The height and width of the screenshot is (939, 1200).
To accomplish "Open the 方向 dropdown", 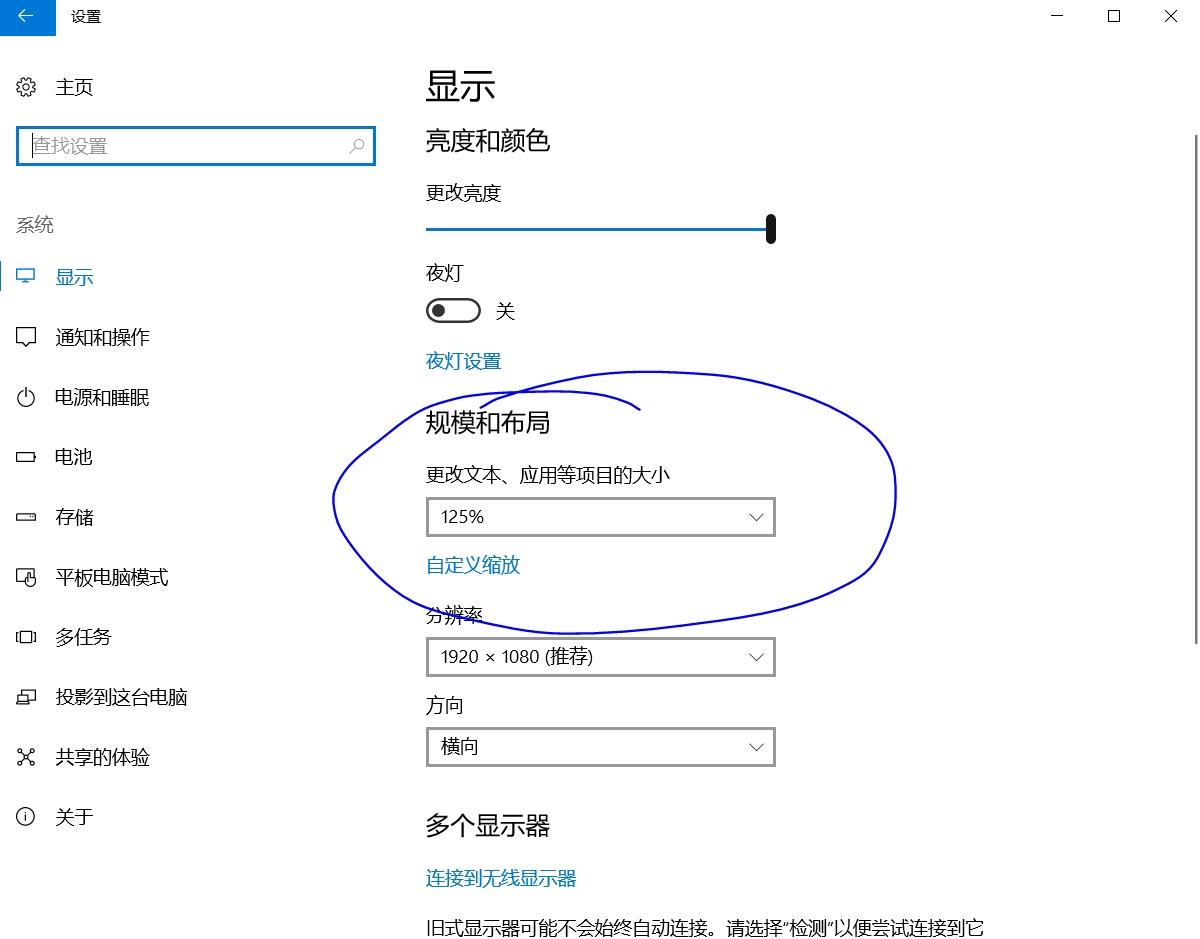I will point(600,747).
